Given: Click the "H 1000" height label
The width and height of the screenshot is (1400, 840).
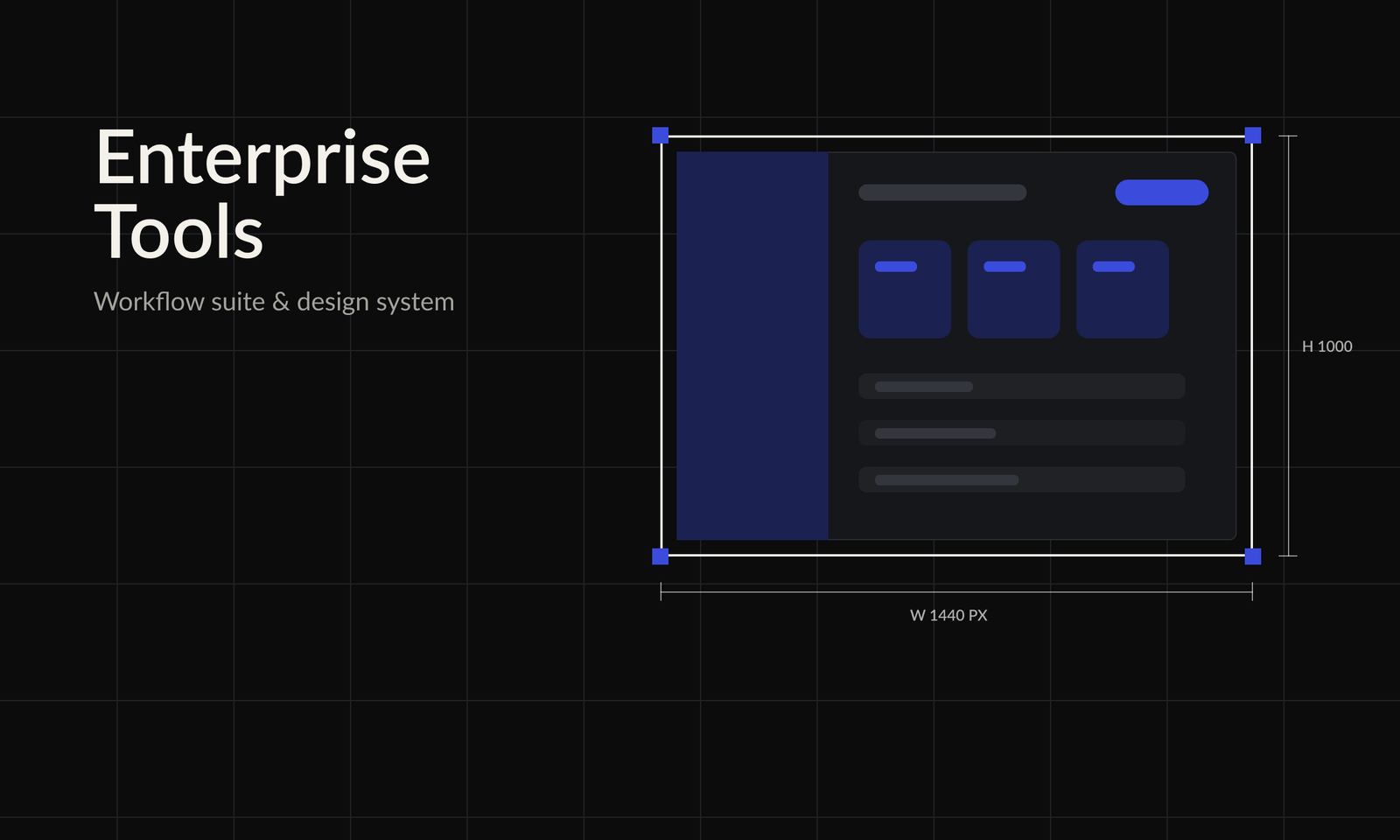Looking at the screenshot, I should (x=1326, y=346).
